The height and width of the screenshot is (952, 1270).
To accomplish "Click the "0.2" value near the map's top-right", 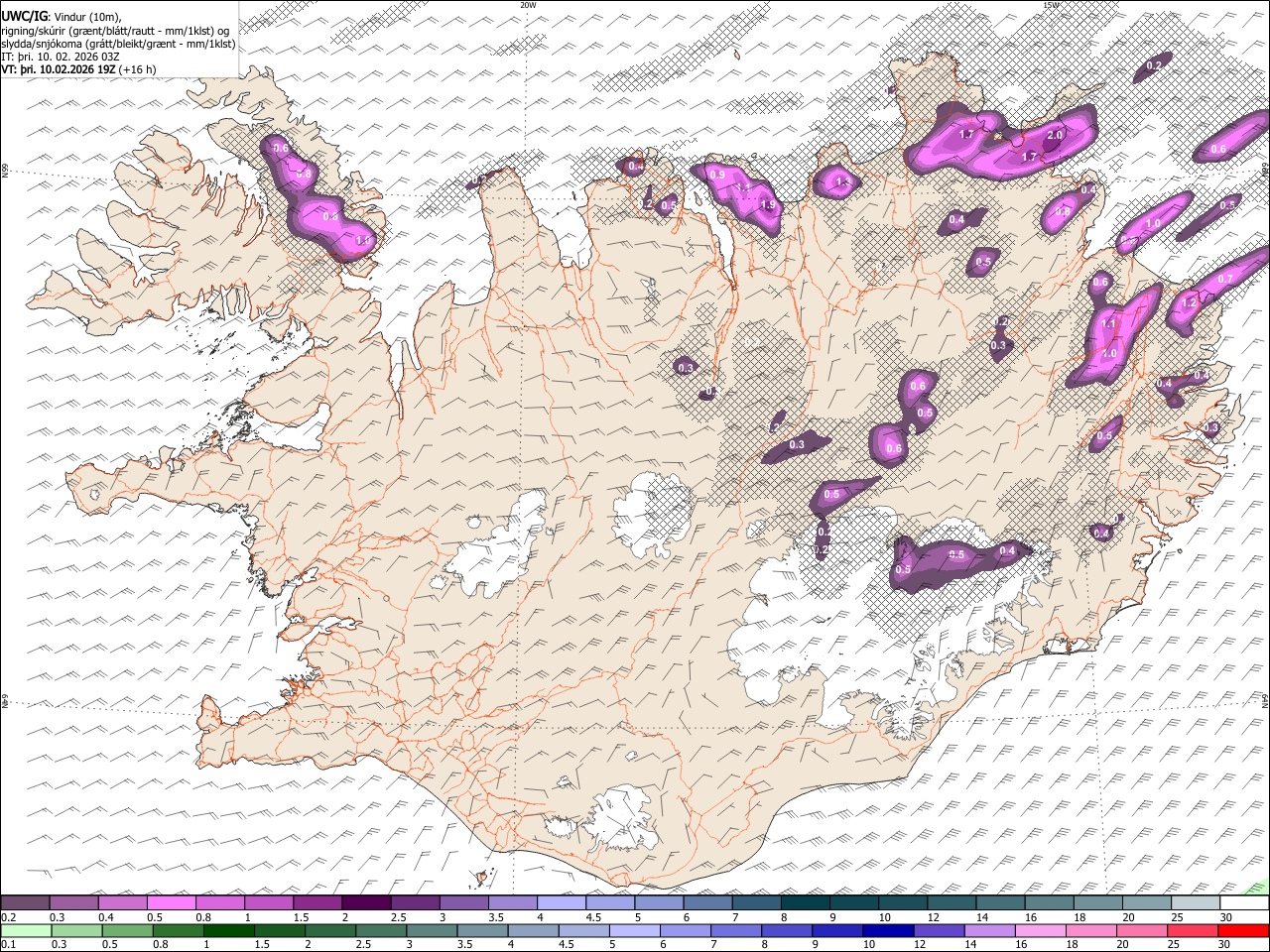I will pyautogui.click(x=1154, y=65).
